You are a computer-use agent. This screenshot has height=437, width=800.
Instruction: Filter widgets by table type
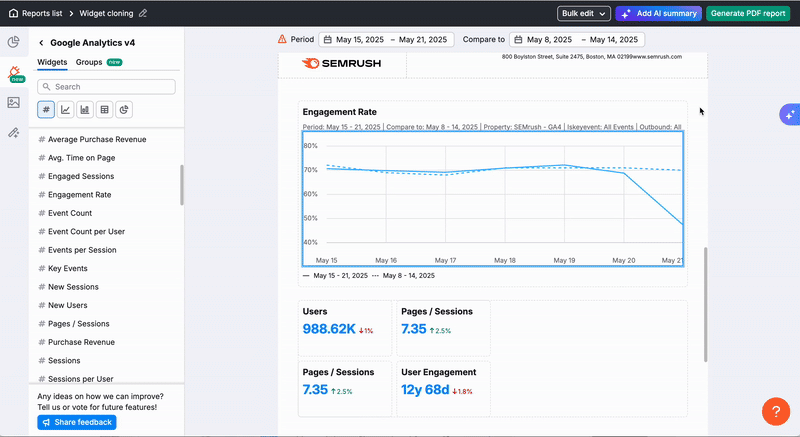point(105,109)
